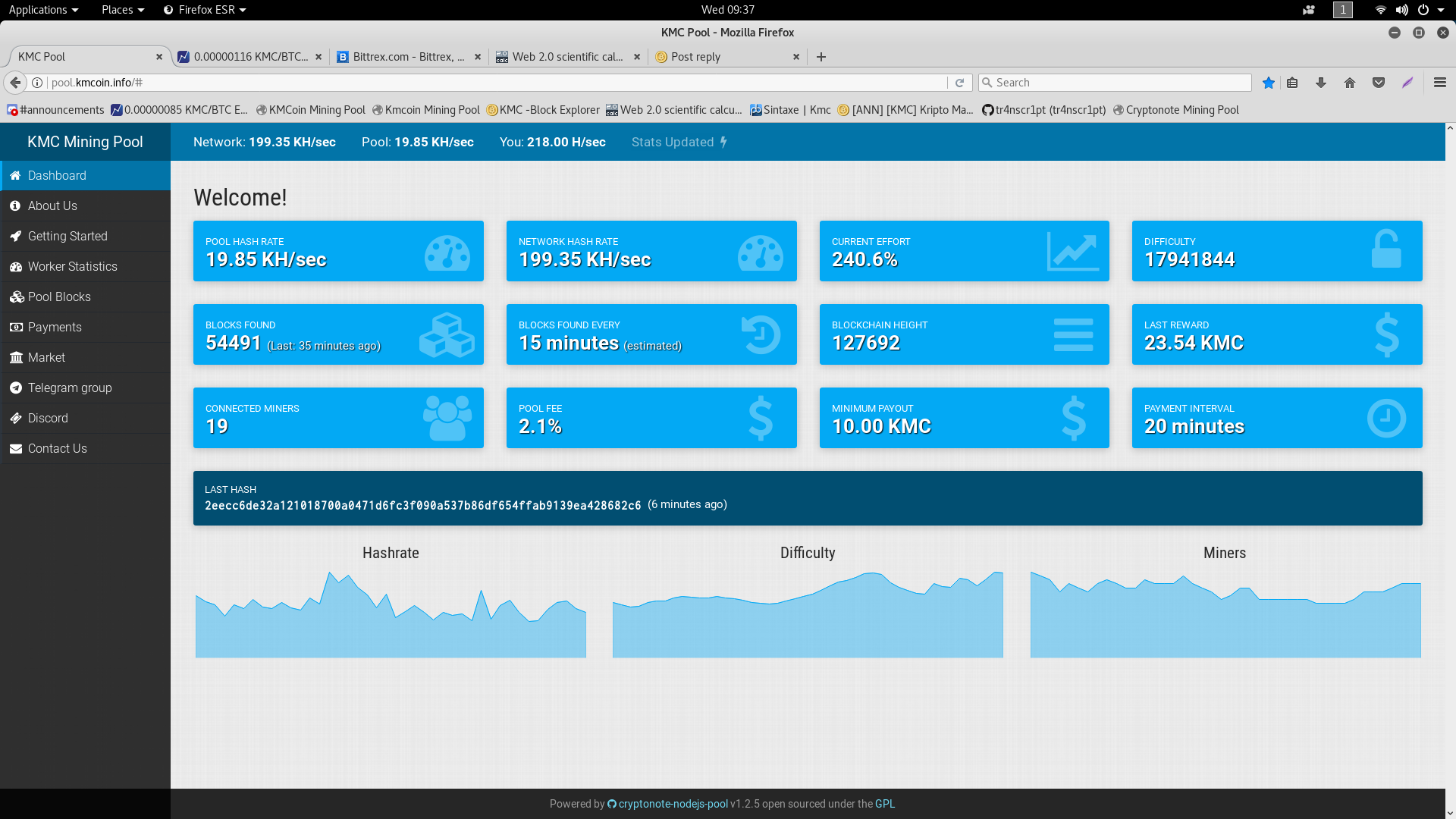
Task: Click the URL address field
Action: [x=497, y=83]
